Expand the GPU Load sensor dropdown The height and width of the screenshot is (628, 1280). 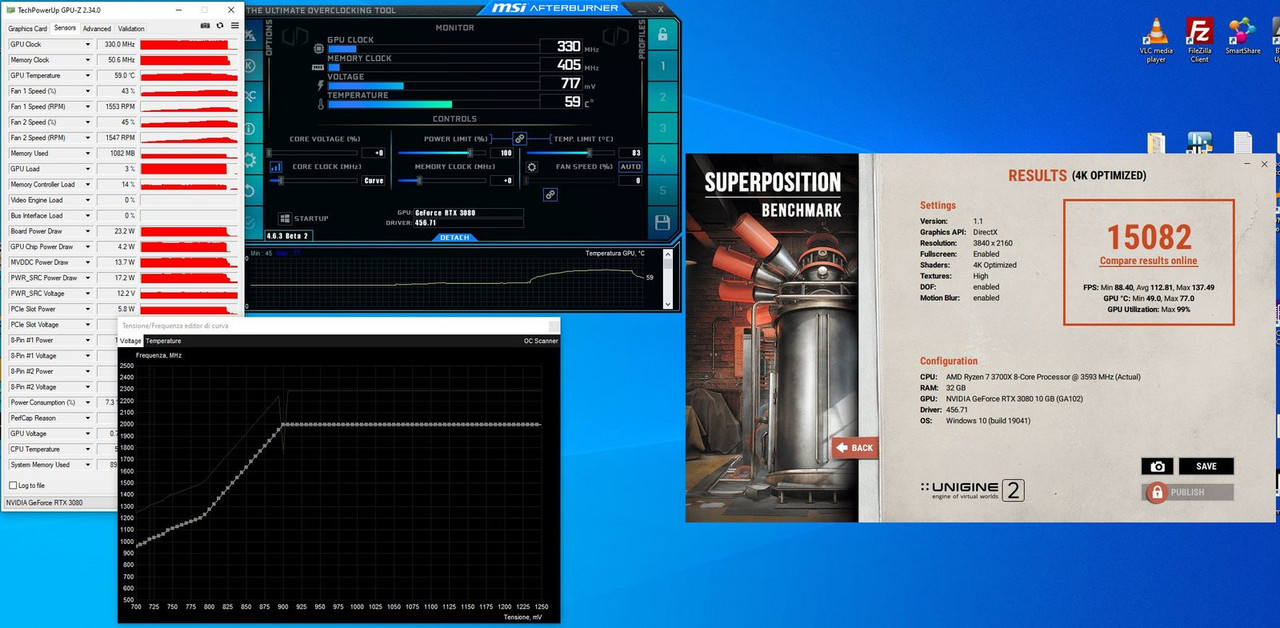[88, 169]
